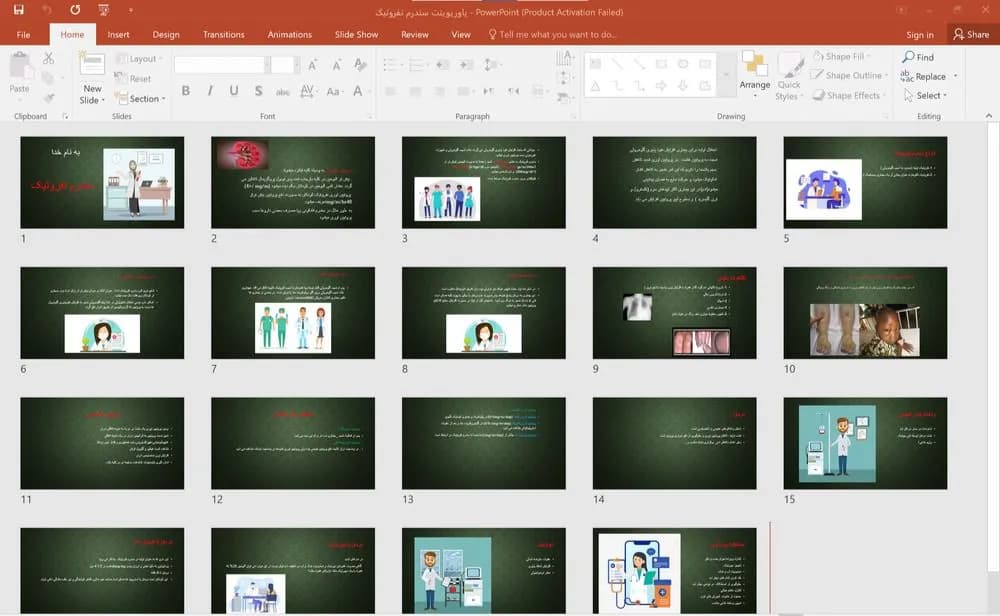Switch to the Insert tab
The height and width of the screenshot is (616, 1000).
[118, 34]
